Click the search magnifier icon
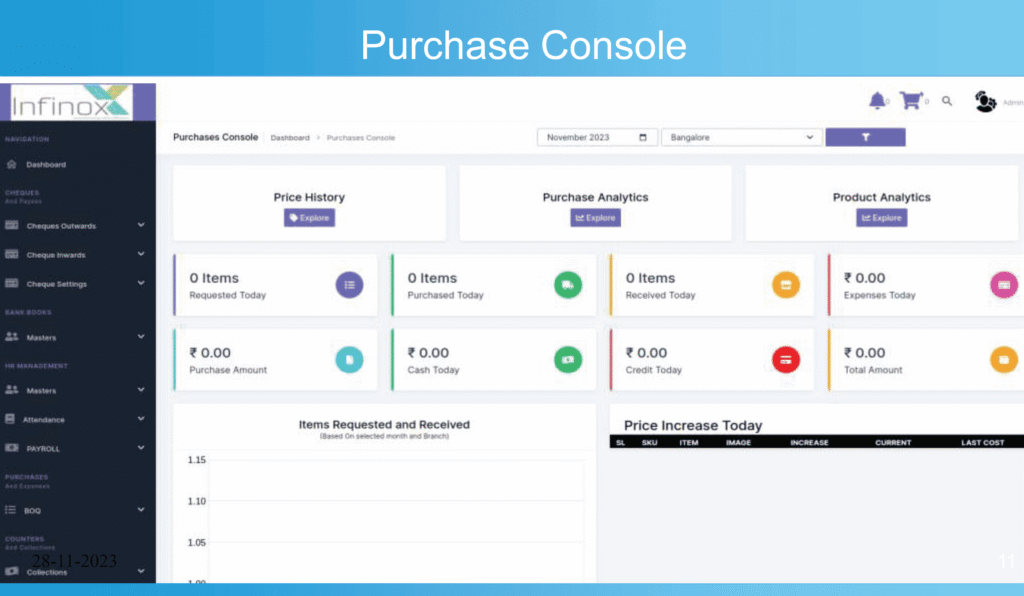The image size is (1024, 596). 947,101
